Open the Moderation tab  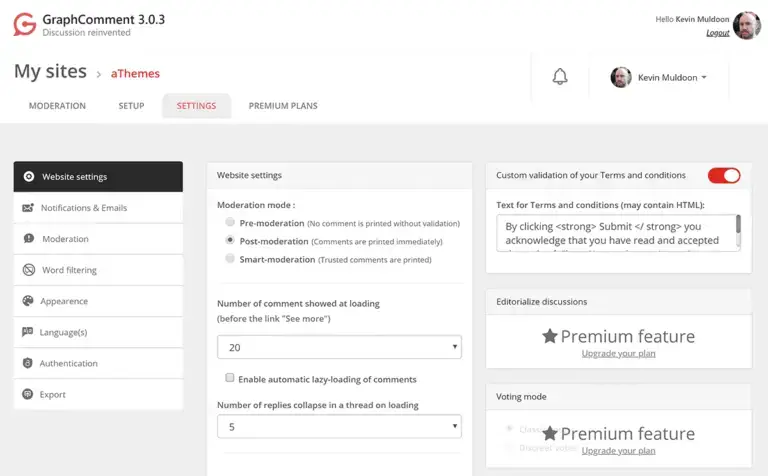tap(57, 106)
